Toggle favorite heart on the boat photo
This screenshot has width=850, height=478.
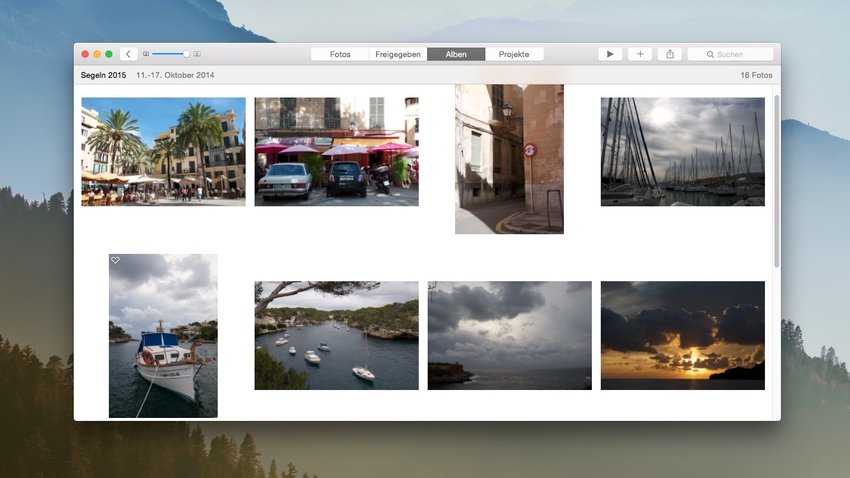[x=115, y=261]
